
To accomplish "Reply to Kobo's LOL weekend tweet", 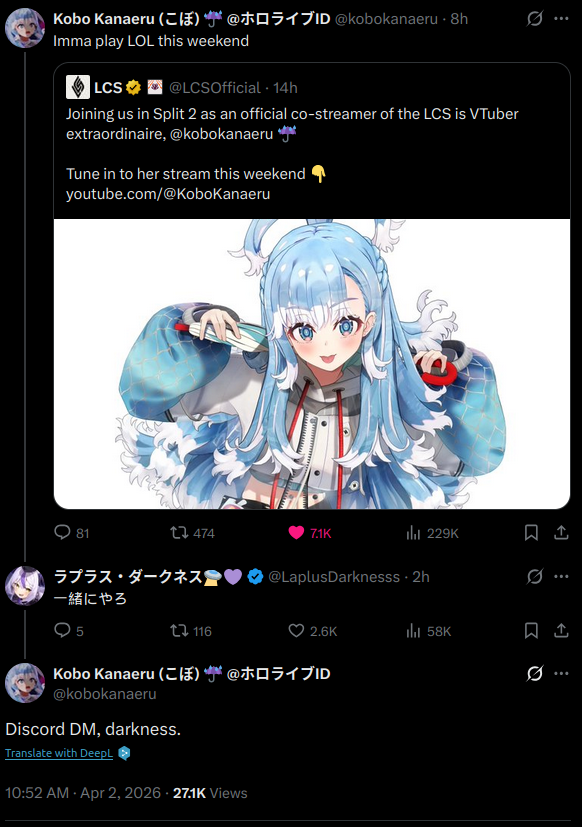I will [71, 533].
